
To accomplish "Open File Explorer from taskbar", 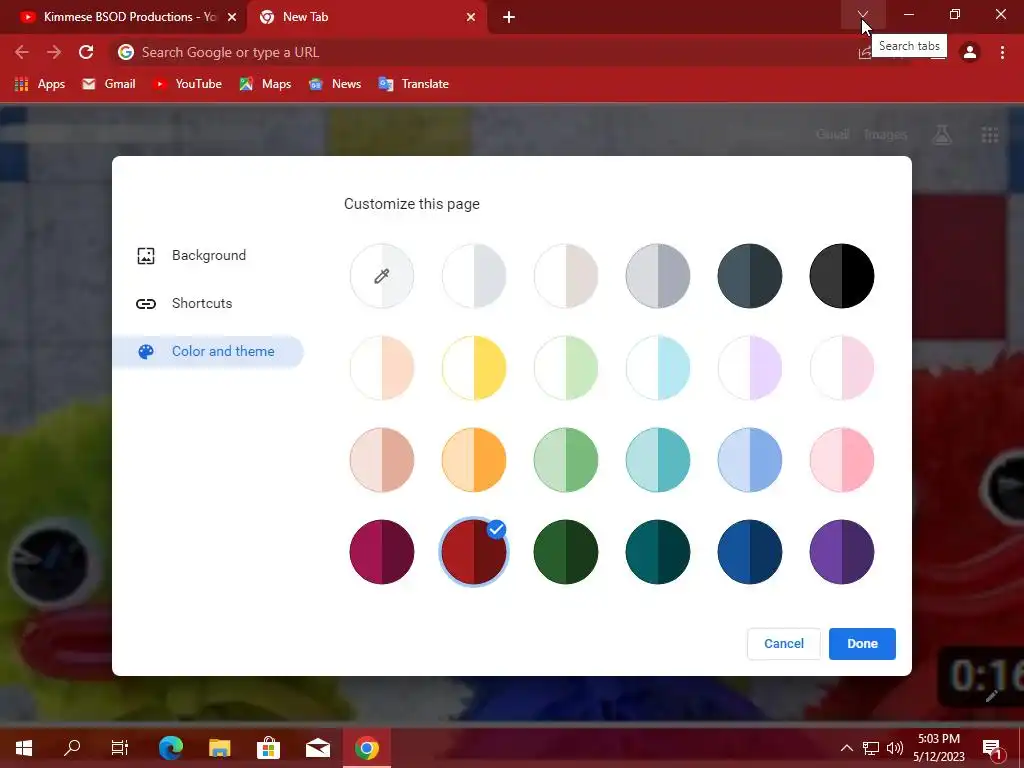I will click(220, 748).
